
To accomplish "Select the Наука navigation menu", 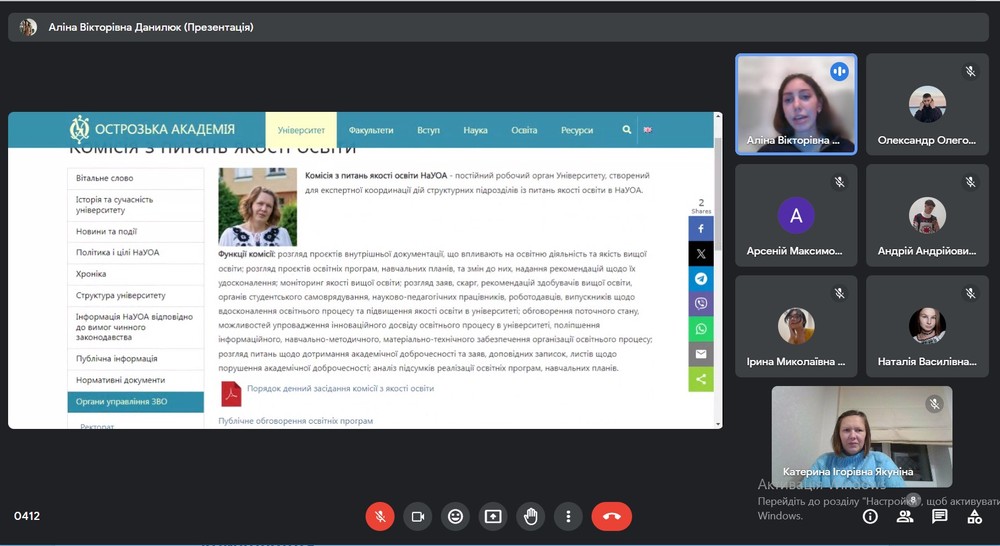I will [x=475, y=130].
